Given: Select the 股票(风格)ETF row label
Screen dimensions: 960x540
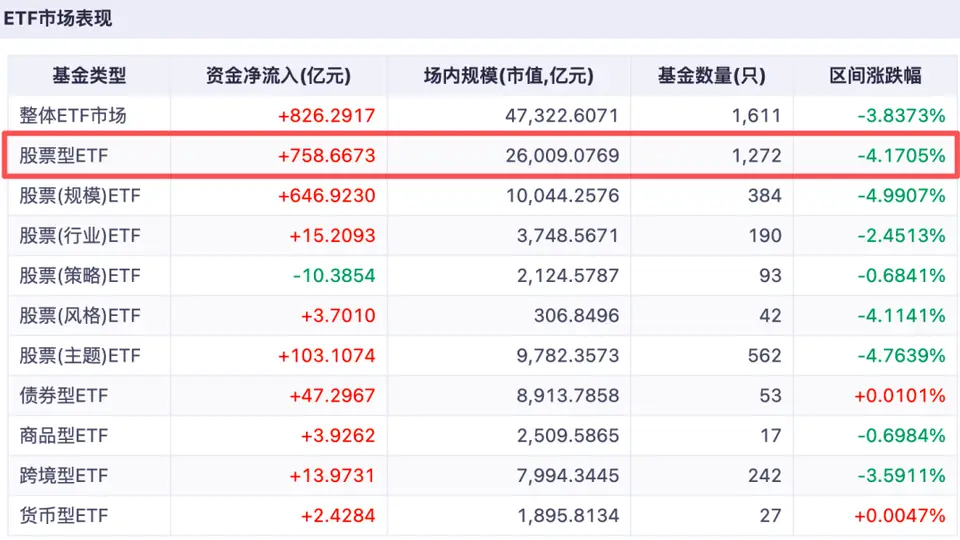Looking at the screenshot, I should 80,315.
